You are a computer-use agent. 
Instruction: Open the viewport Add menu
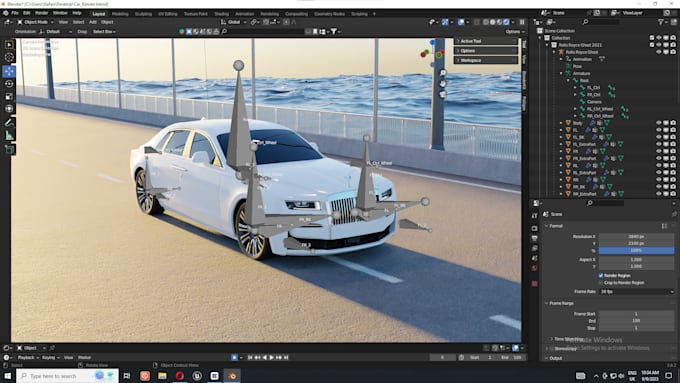point(93,22)
